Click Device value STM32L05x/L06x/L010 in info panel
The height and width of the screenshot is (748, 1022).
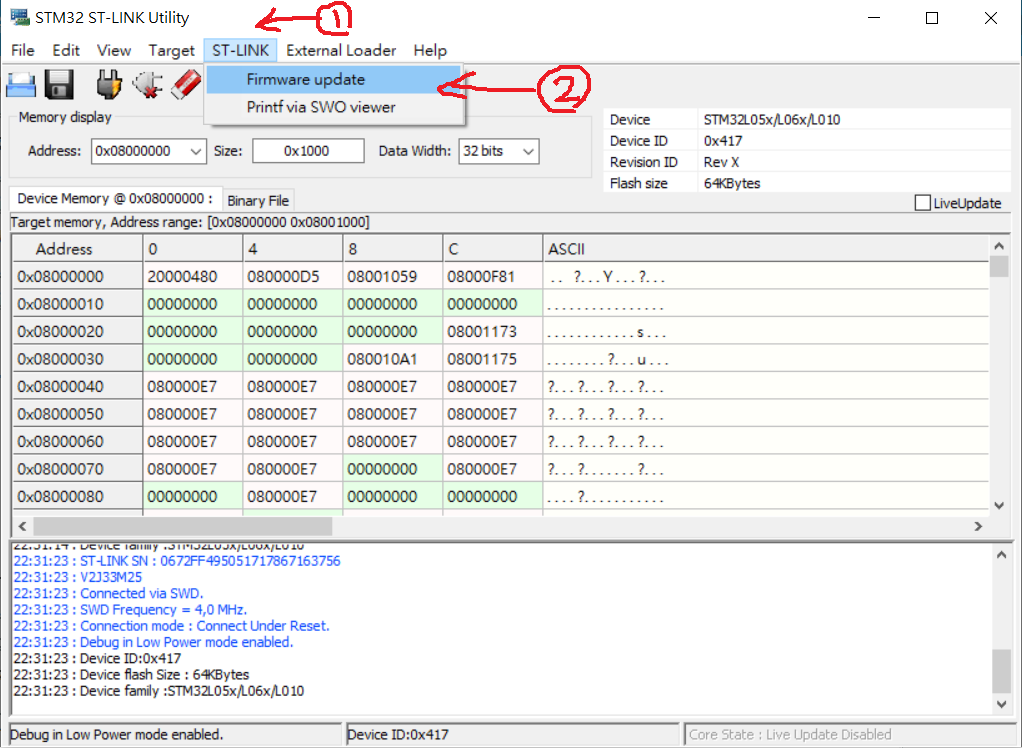[772, 120]
